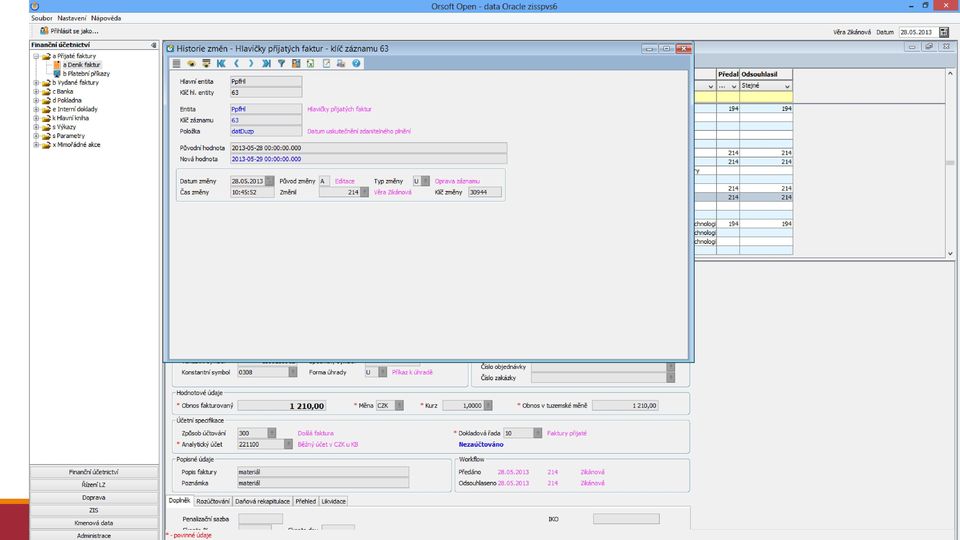This screenshot has height=540, width=960.
Task: Open the ZIS module button
Action: 94,510
